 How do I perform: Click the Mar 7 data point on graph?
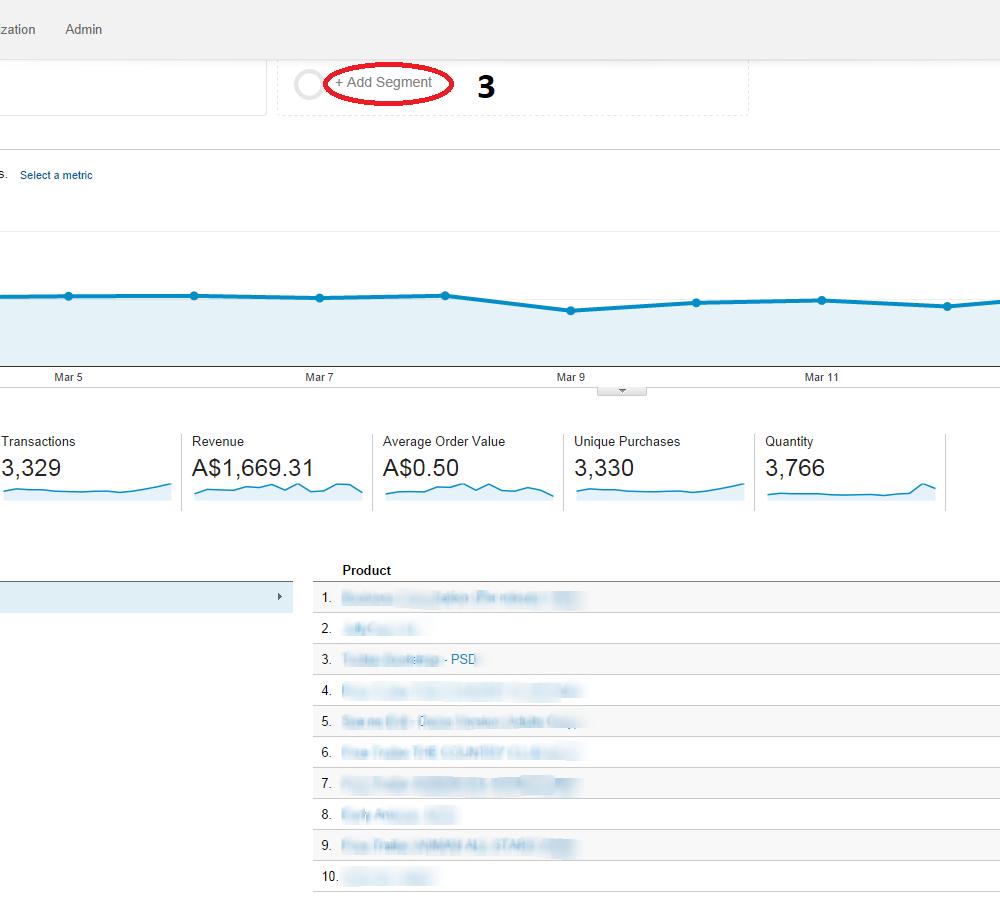319,298
